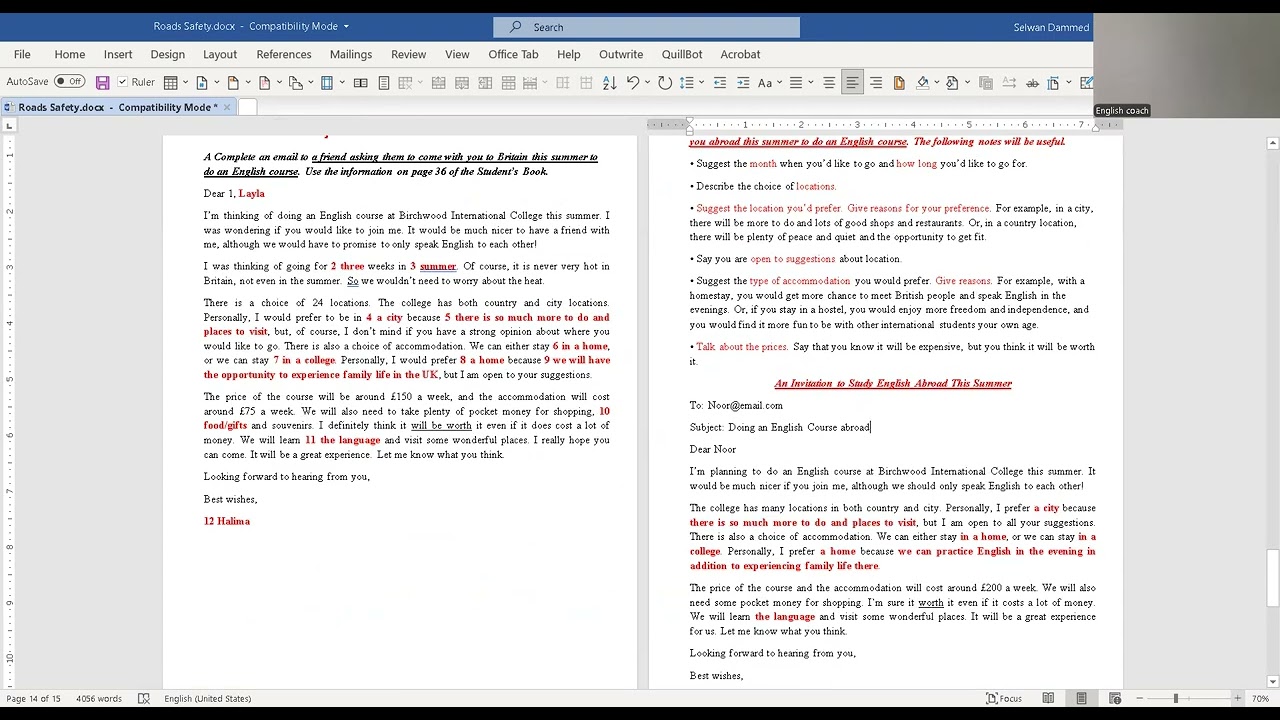Image resolution: width=1280 pixels, height=720 pixels.
Task: Click the center alignment icon
Action: (x=829, y=82)
